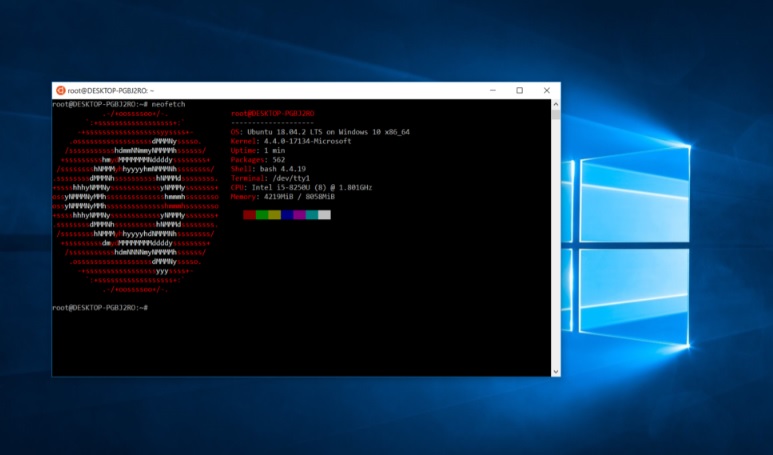
Task: Close the root@DESKTOP-PGBJ2RO terminal window
Action: [x=547, y=91]
